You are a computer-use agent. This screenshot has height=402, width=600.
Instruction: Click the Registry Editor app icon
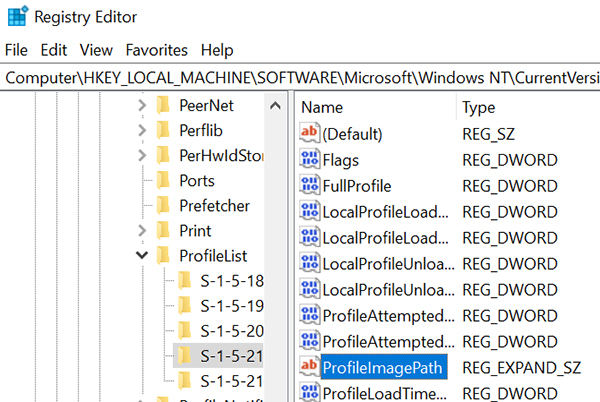(x=18, y=16)
